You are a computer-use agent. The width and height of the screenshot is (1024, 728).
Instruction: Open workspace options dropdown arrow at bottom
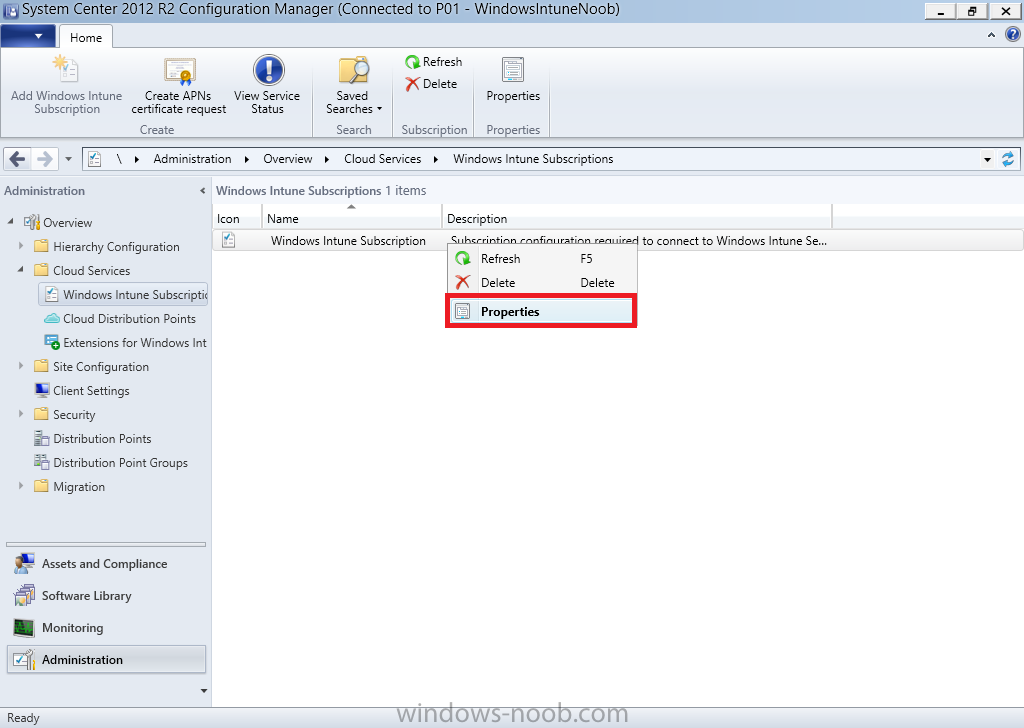coord(203,691)
